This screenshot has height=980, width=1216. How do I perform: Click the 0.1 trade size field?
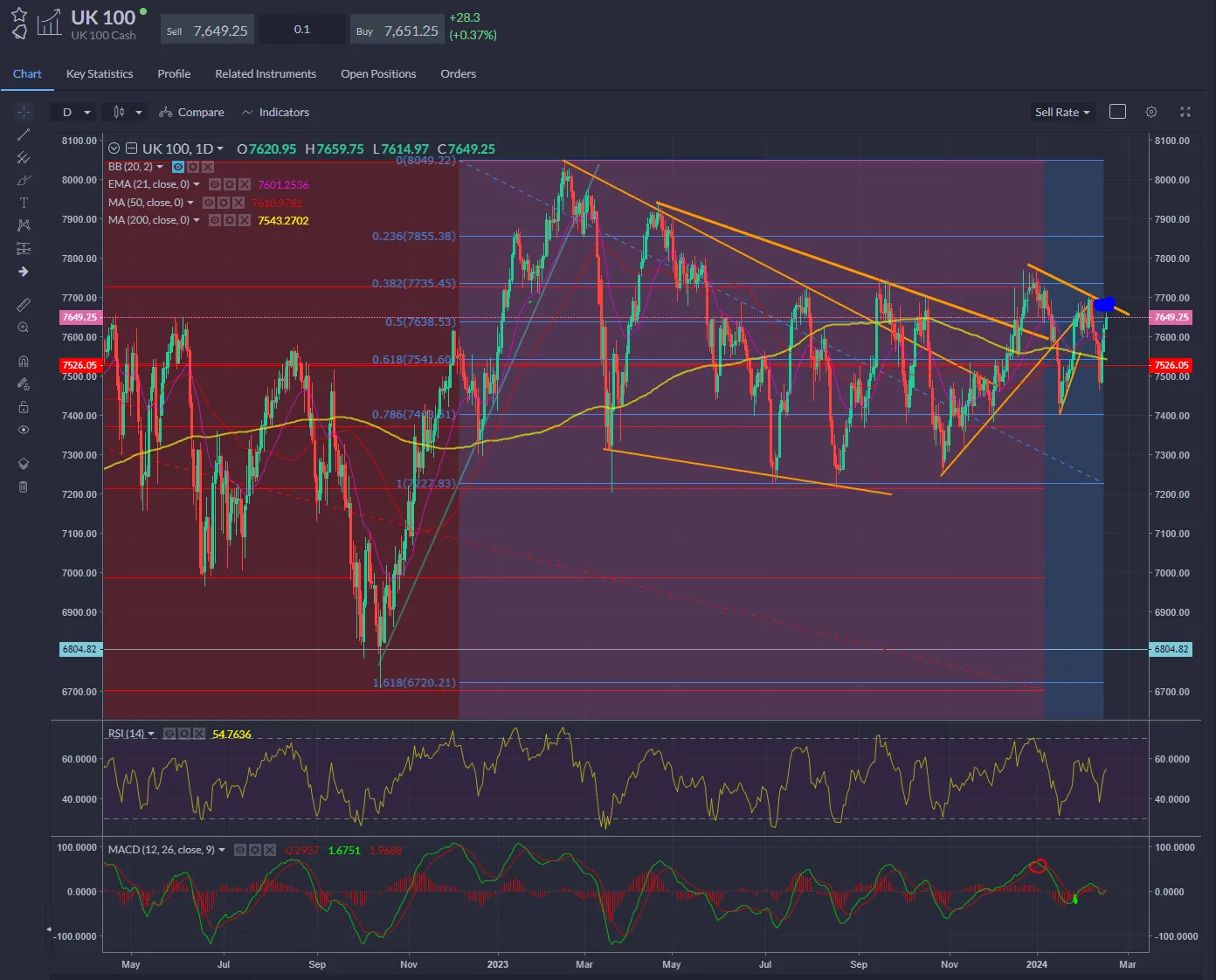[302, 30]
